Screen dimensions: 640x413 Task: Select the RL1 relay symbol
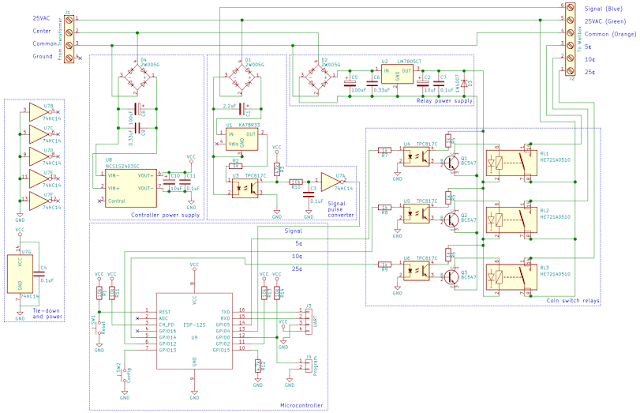pos(511,163)
